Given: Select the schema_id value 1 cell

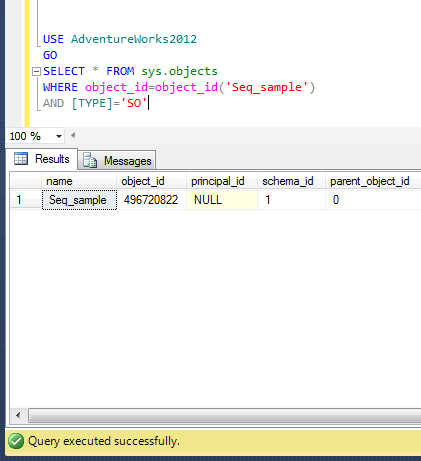Looking at the screenshot, I should click(291, 200).
